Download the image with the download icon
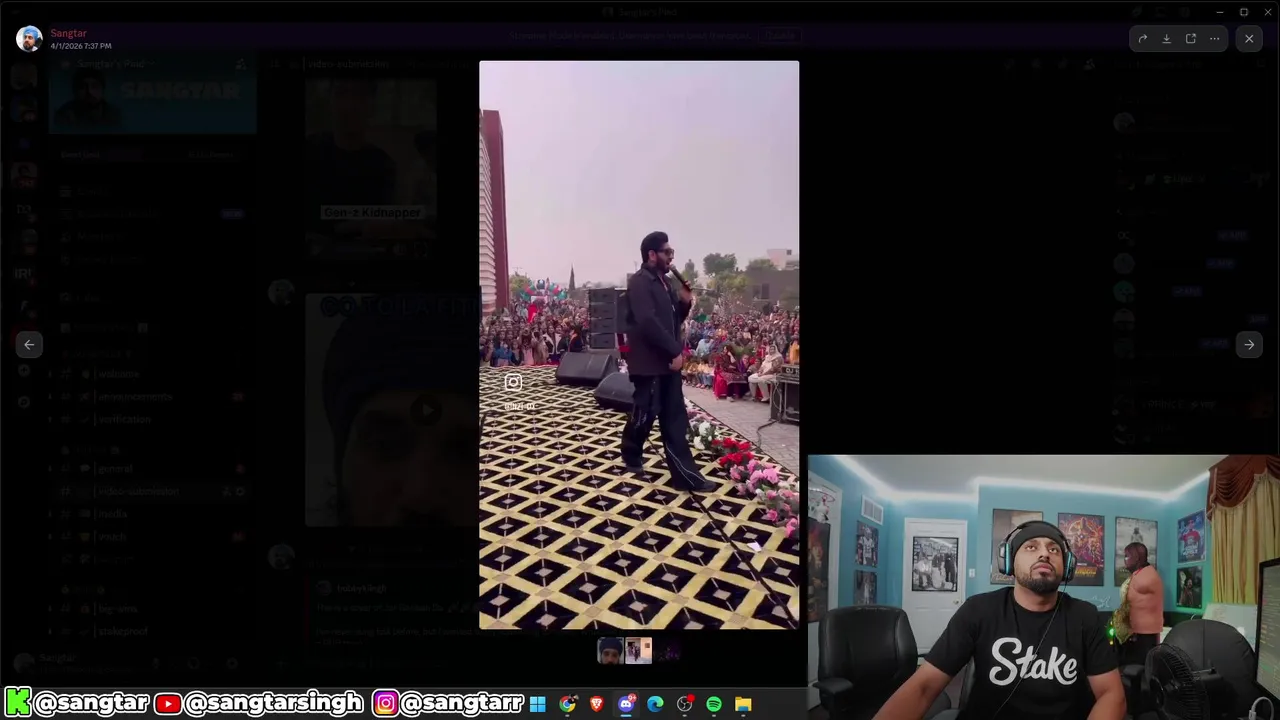 click(1166, 39)
